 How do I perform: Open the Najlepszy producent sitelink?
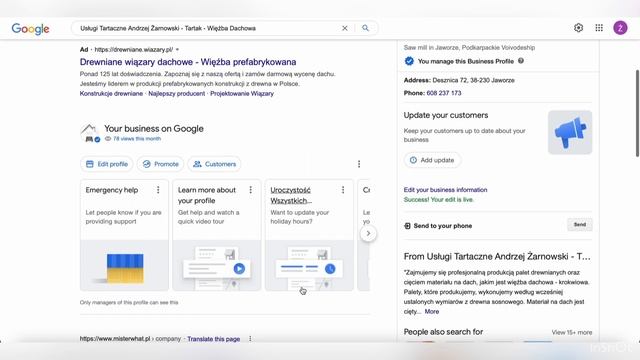click(176, 93)
